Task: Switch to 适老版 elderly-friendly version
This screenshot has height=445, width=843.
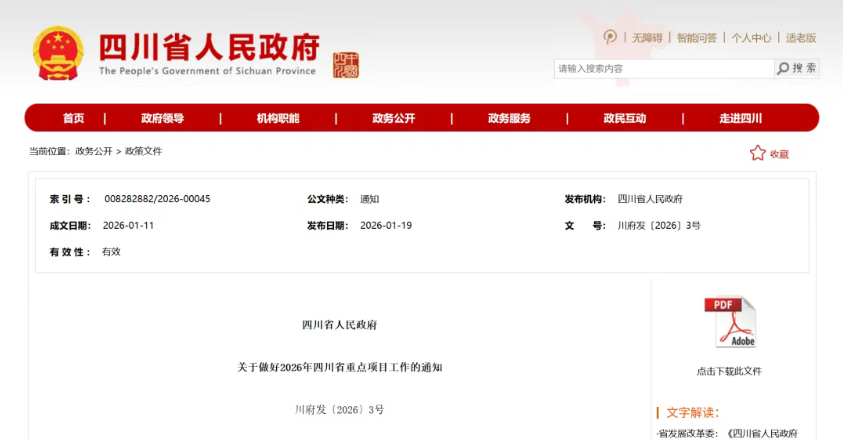Action: (x=801, y=38)
